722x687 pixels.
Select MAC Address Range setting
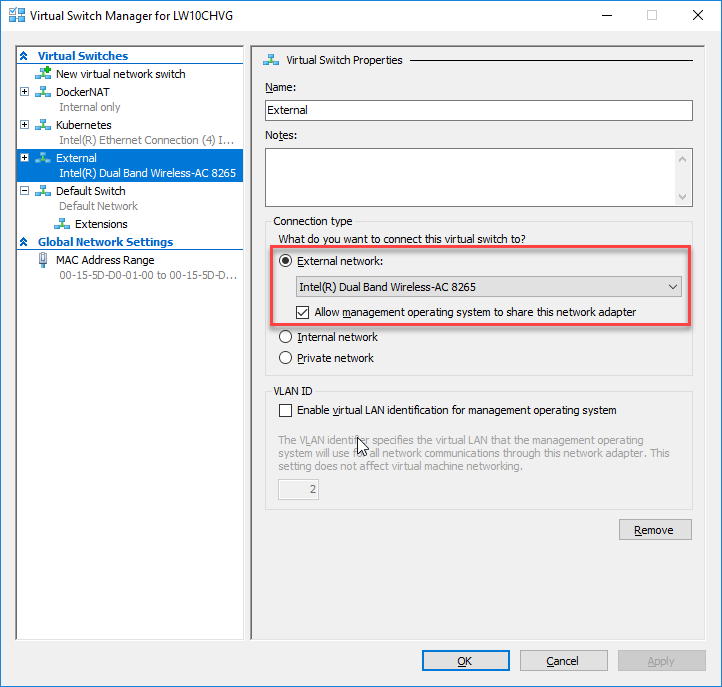tap(105, 260)
